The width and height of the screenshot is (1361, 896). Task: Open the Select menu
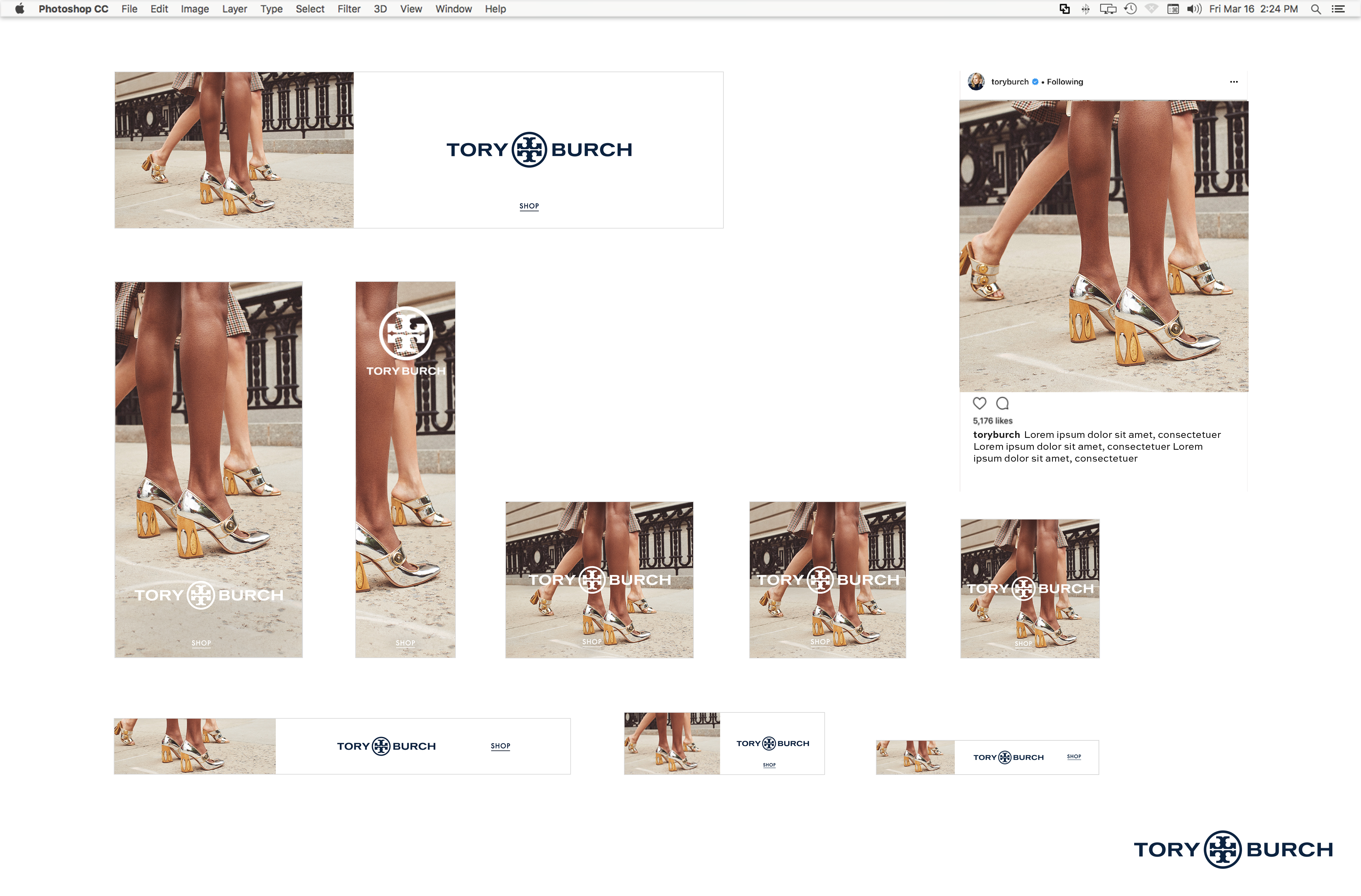(310, 9)
